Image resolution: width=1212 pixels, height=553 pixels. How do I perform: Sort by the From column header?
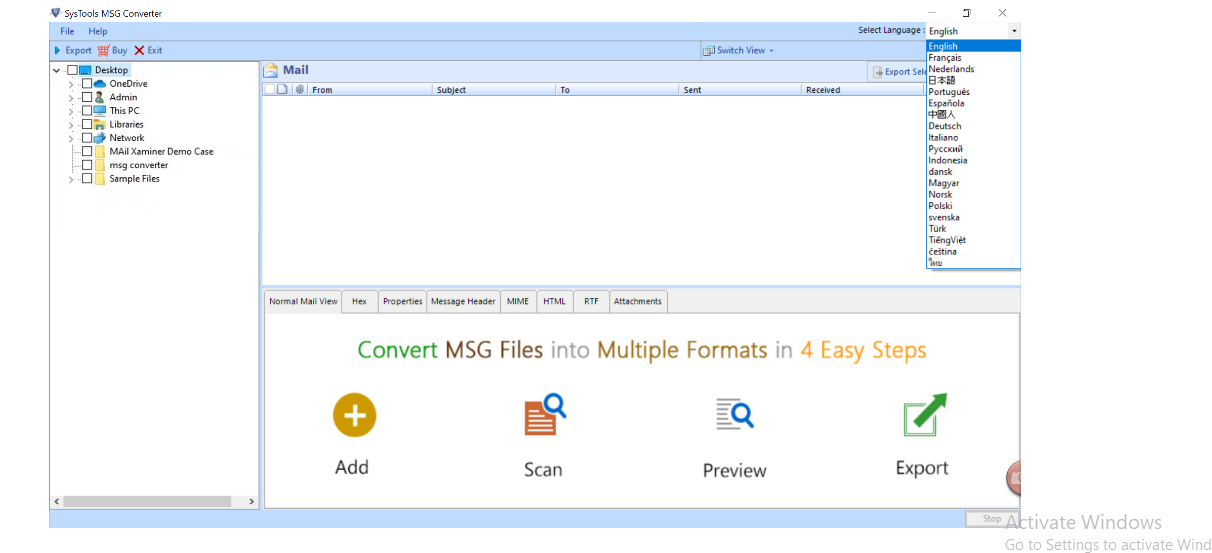[371, 90]
